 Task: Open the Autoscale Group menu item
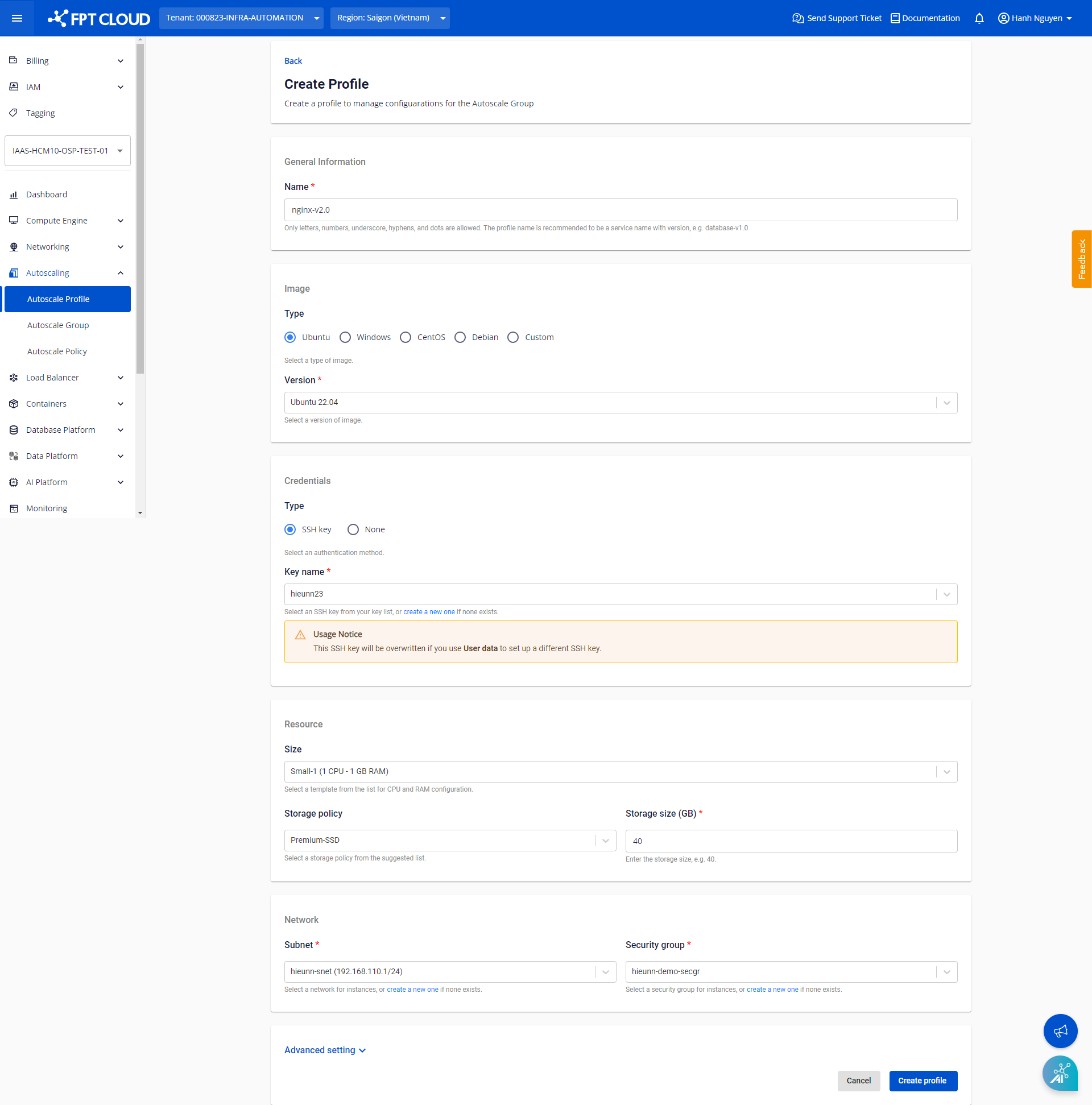(58, 325)
